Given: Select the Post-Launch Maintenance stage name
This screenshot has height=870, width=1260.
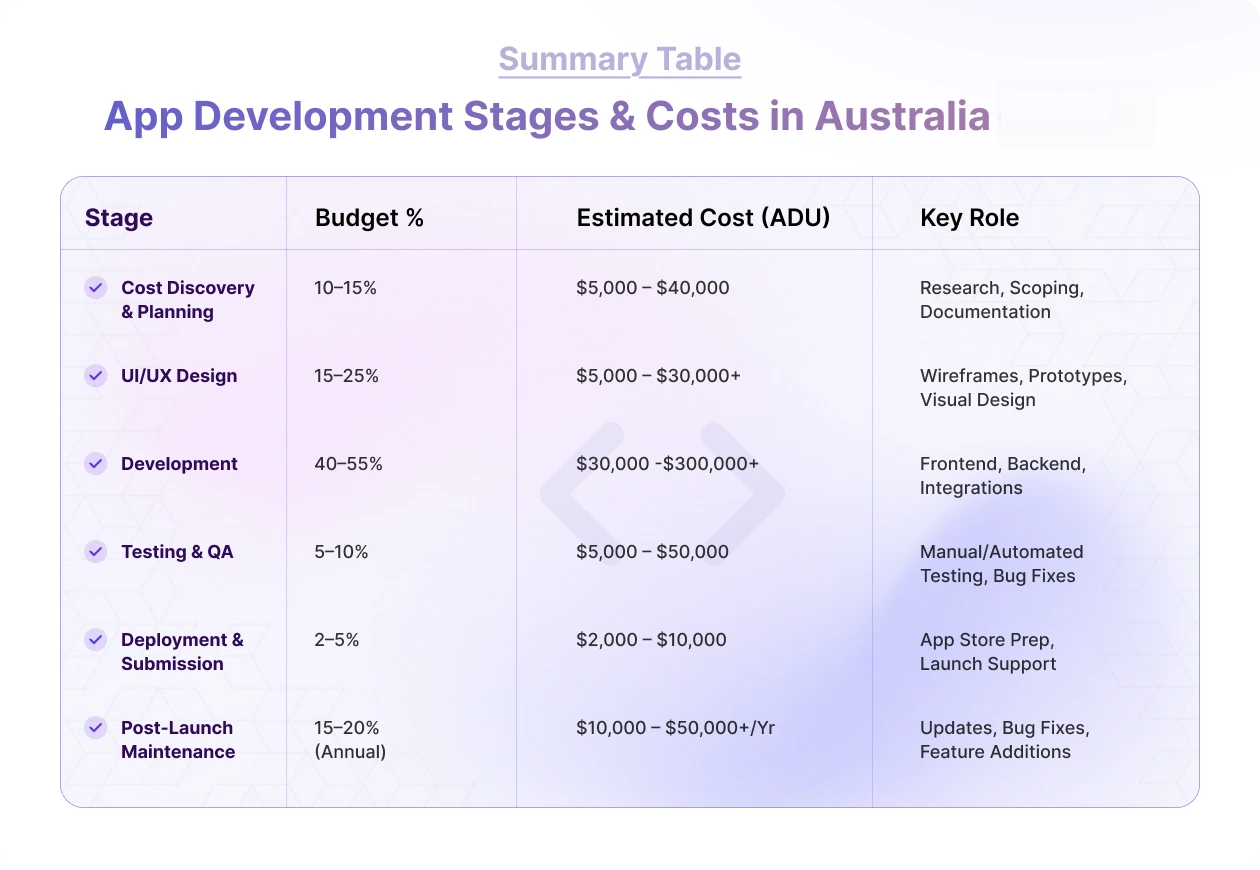Looking at the screenshot, I should pos(178,740).
